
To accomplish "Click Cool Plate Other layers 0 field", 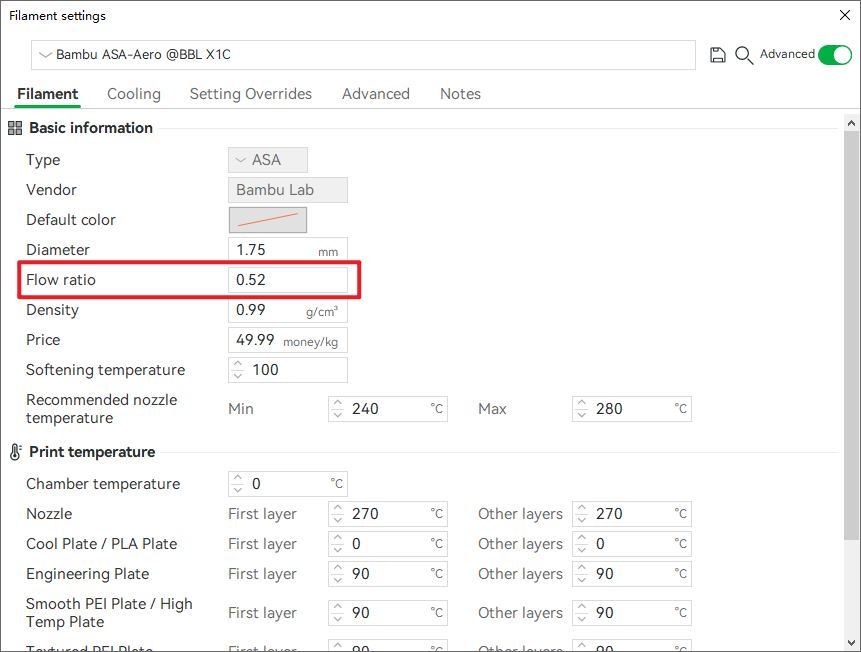I will coord(631,544).
